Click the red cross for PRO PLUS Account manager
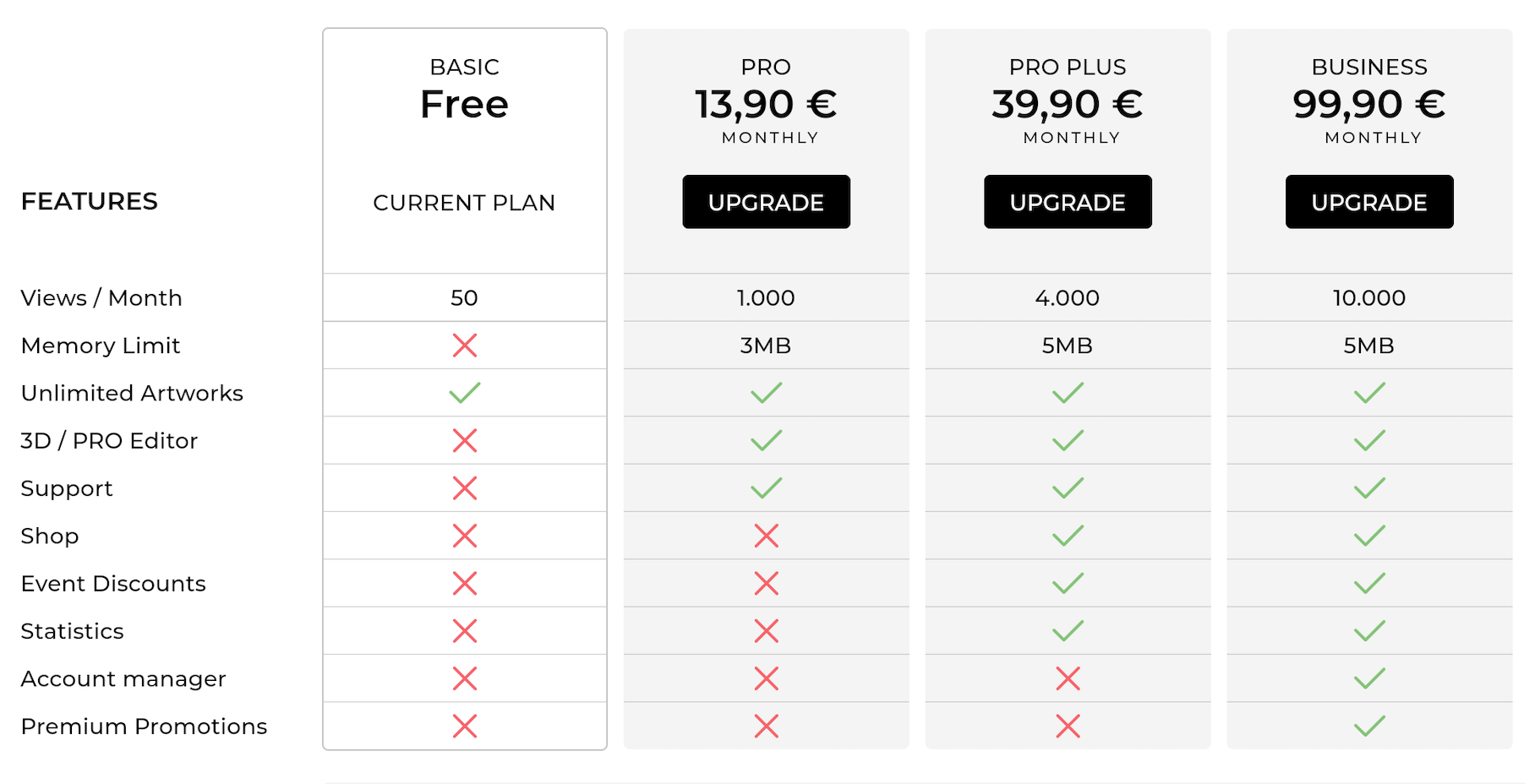This screenshot has height=784, width=1535. tap(1068, 678)
